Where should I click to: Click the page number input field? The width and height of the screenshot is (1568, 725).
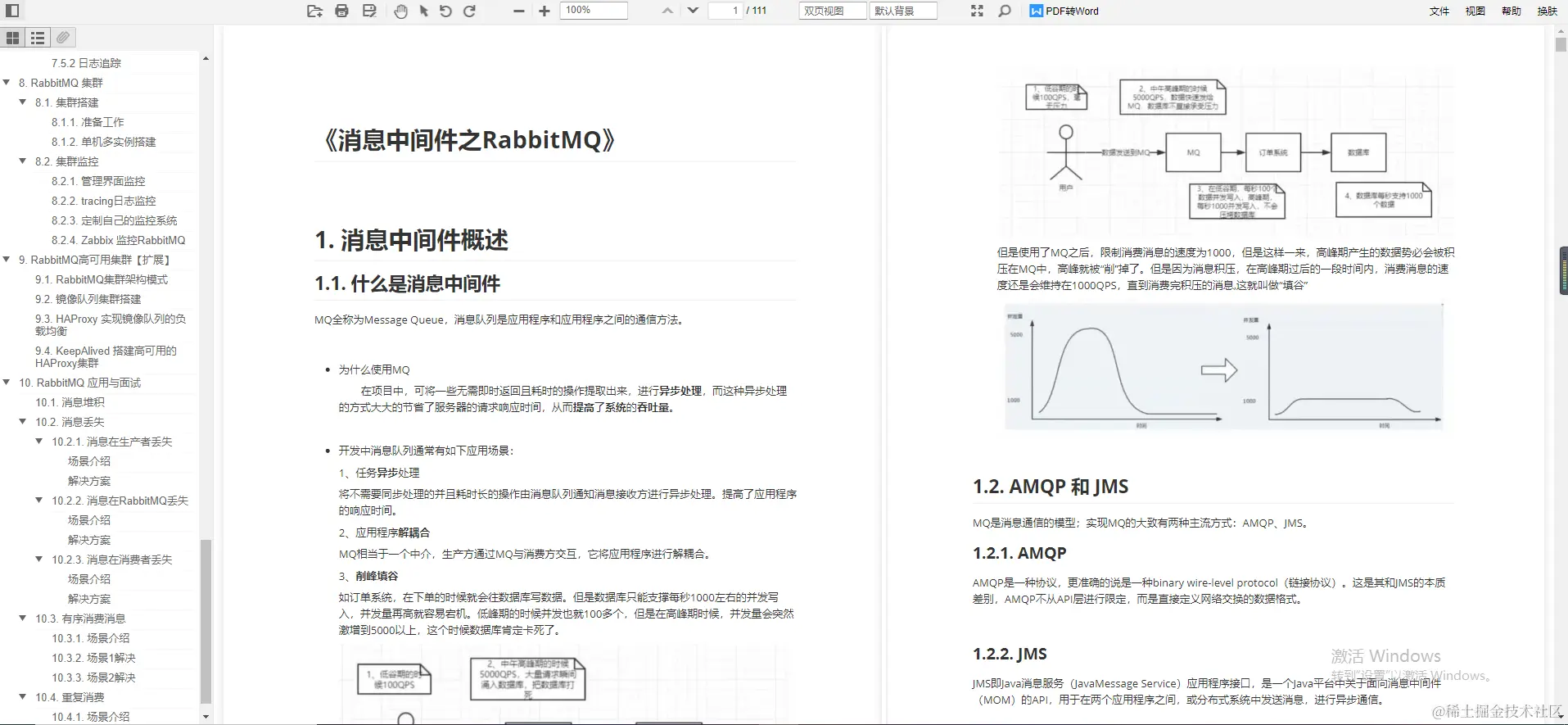point(725,11)
